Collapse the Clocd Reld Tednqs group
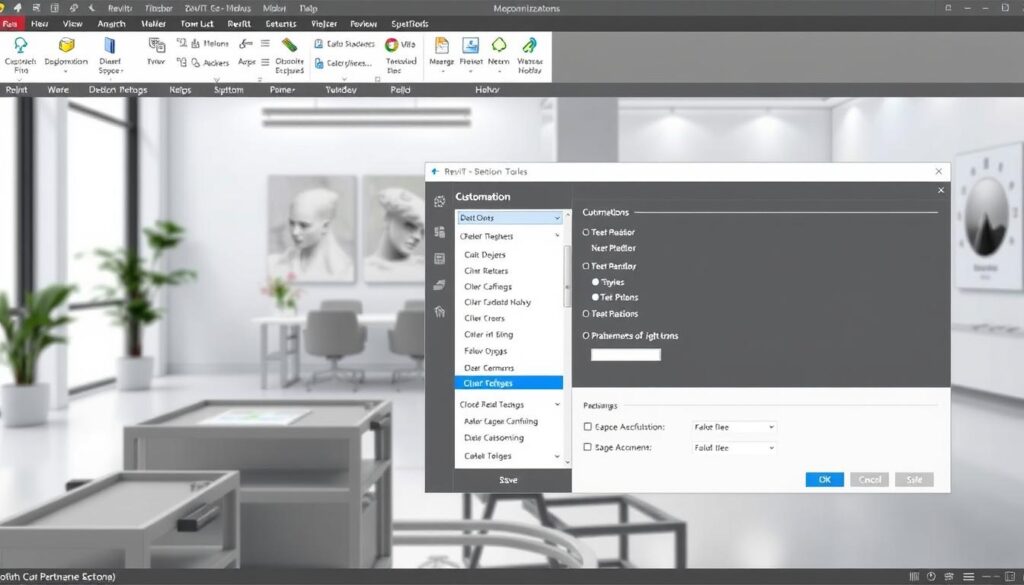This screenshot has height=585, width=1024. [x=557, y=405]
